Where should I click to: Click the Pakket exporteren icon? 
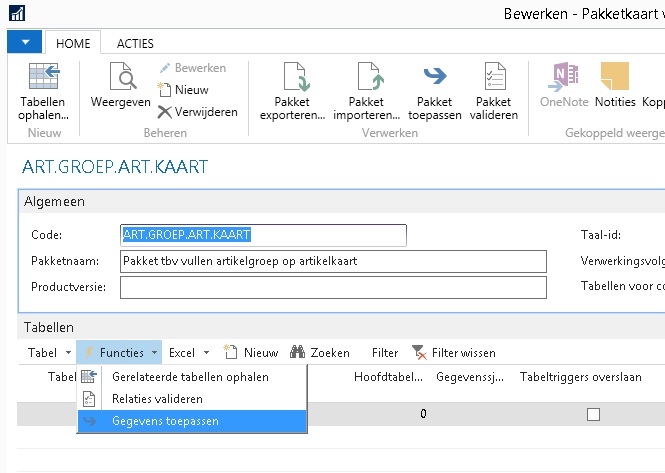[x=296, y=76]
